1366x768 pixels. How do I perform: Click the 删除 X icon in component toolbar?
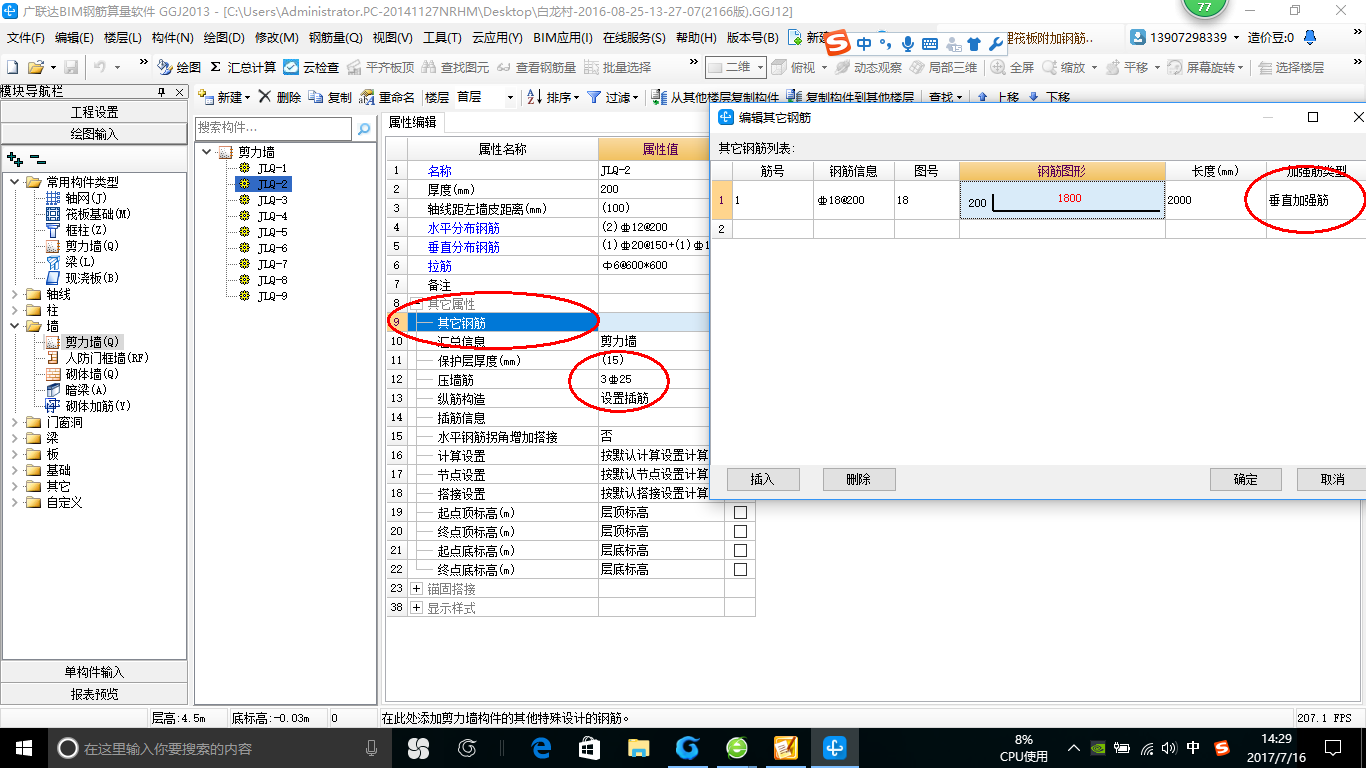265,97
